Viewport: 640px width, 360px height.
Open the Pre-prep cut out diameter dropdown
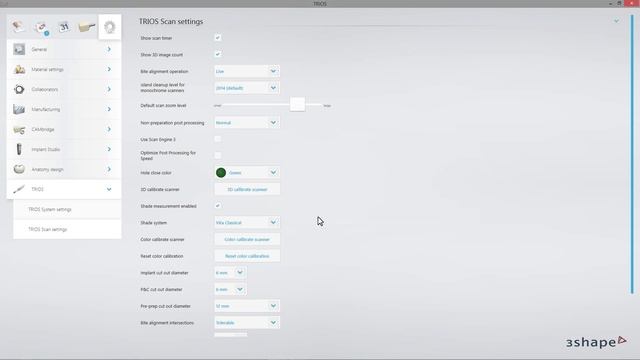(247, 306)
